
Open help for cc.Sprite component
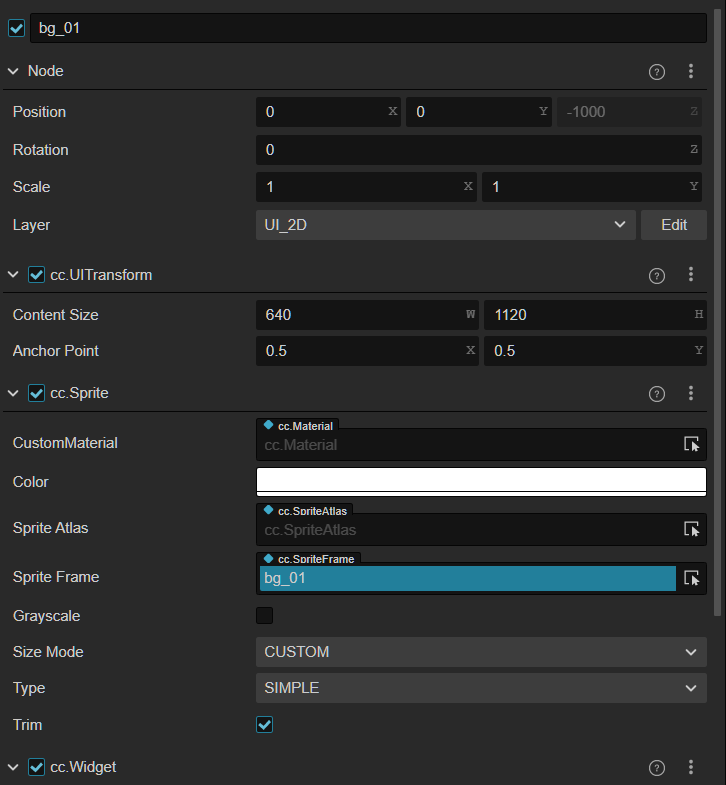tap(657, 394)
